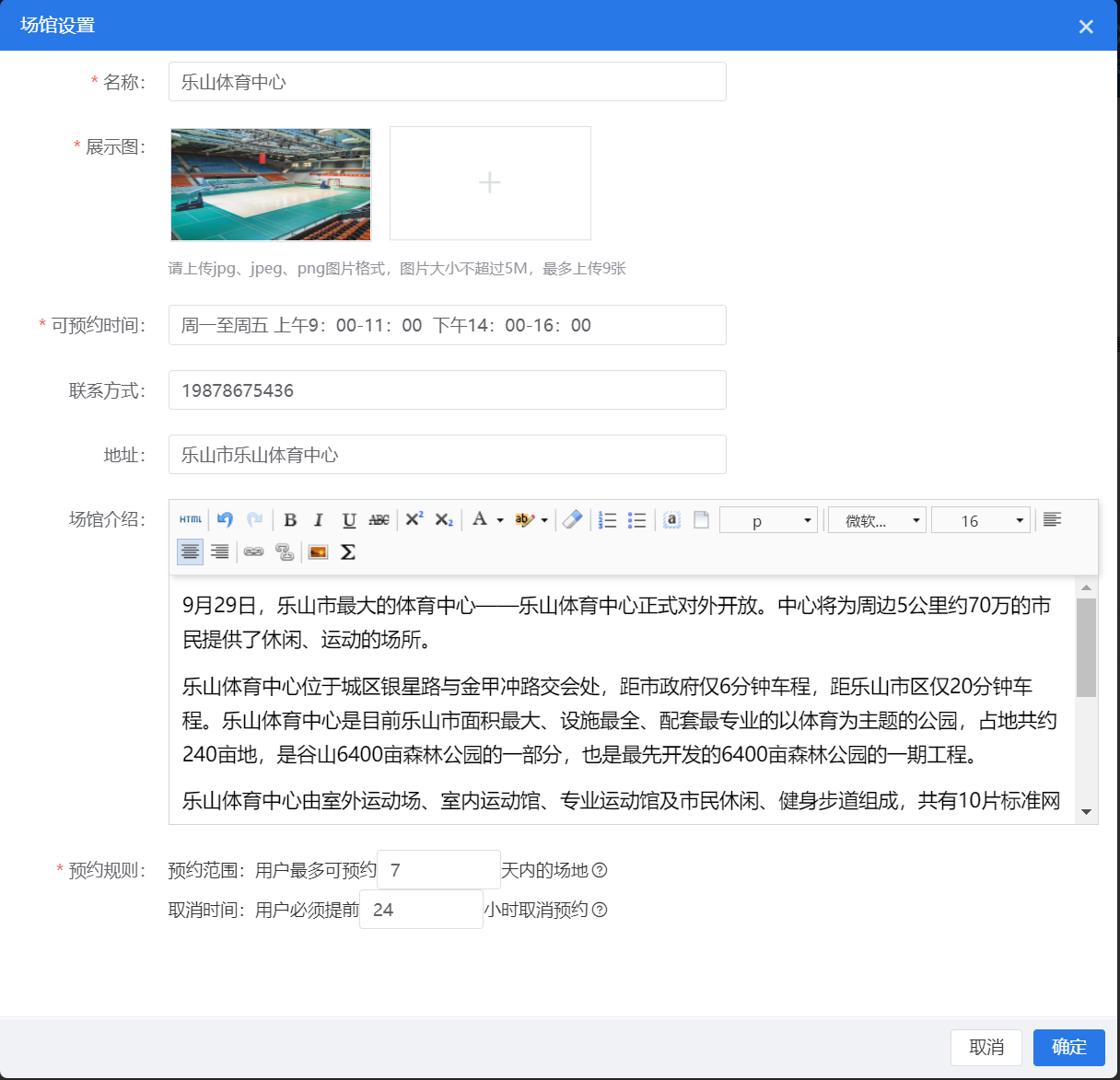Screen dimensions: 1120x1080
Task: Open font color picker arrow
Action: [x=500, y=521]
